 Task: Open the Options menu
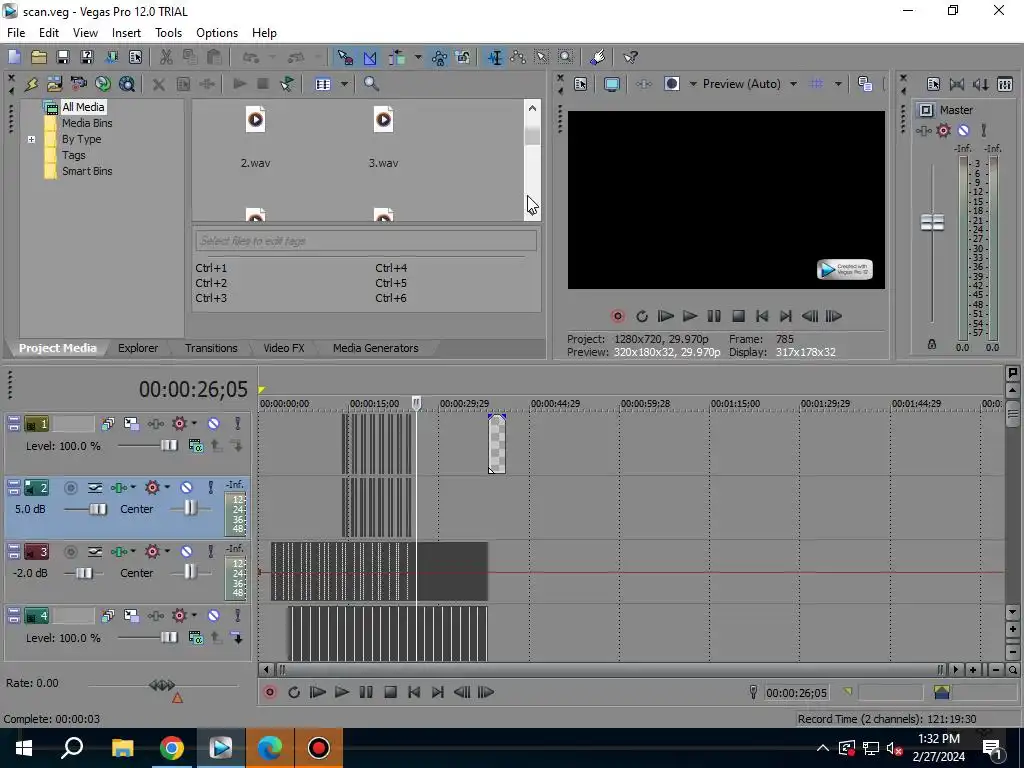tap(217, 33)
